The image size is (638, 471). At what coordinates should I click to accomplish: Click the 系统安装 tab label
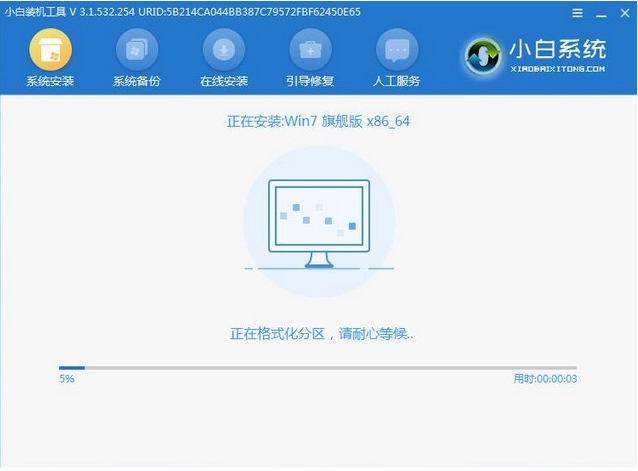[50, 81]
